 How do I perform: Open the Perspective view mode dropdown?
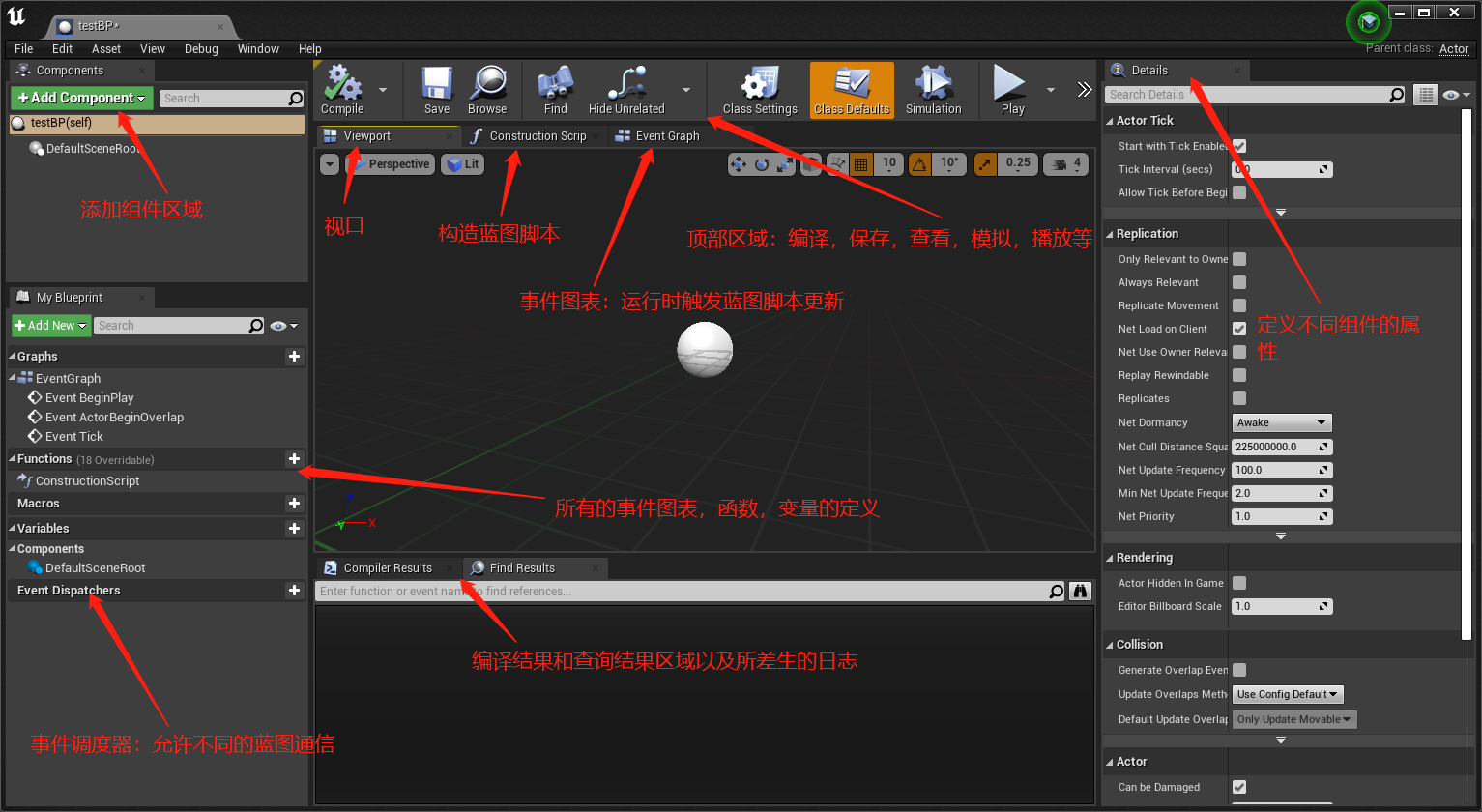coord(390,164)
